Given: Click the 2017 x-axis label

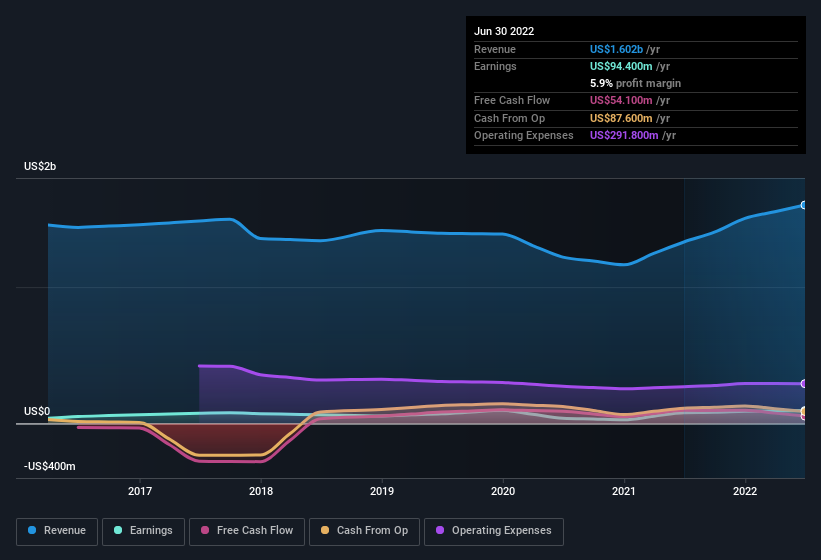Looking at the screenshot, I should pyautogui.click(x=140, y=491).
